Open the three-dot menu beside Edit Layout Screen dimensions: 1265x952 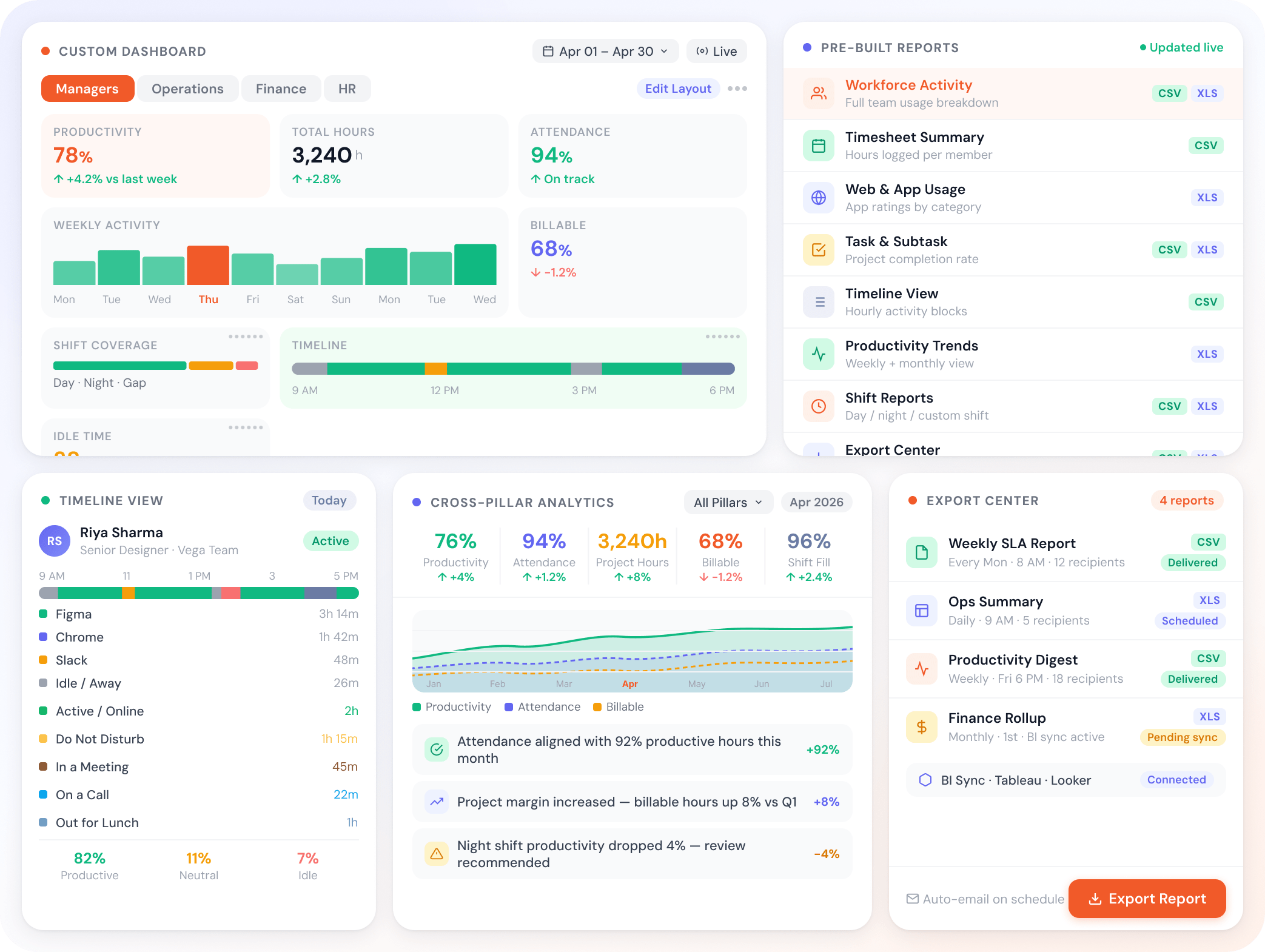[x=737, y=89]
